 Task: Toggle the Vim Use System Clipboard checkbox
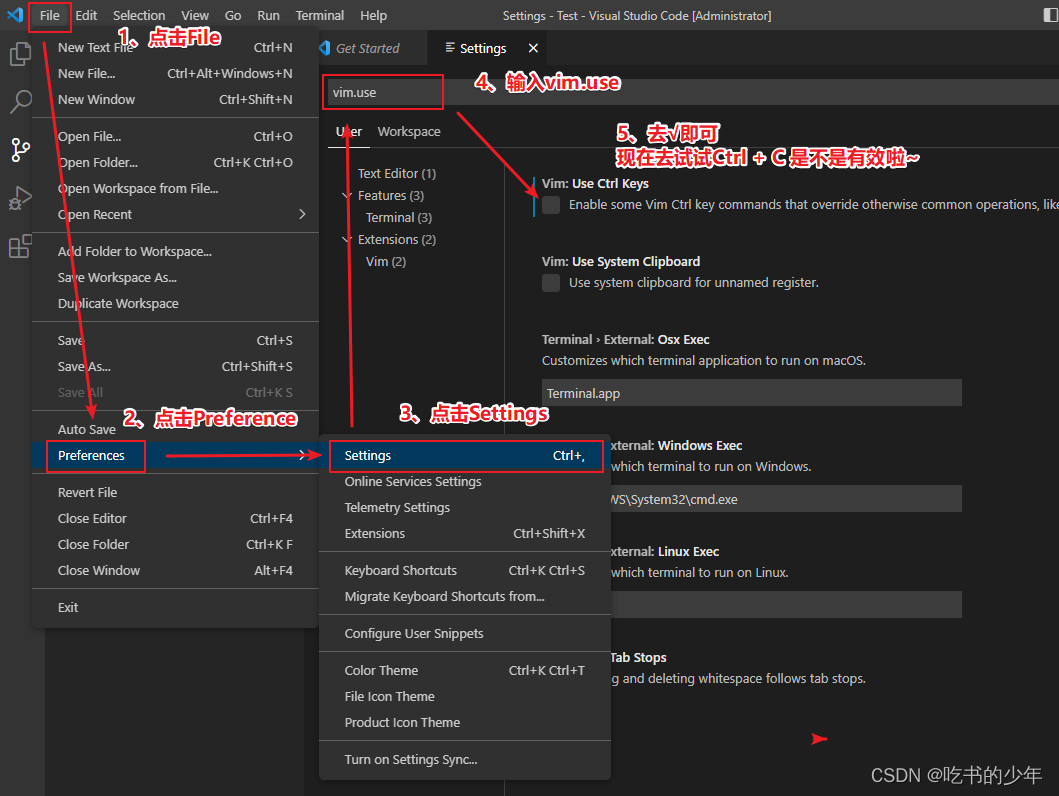(x=551, y=283)
